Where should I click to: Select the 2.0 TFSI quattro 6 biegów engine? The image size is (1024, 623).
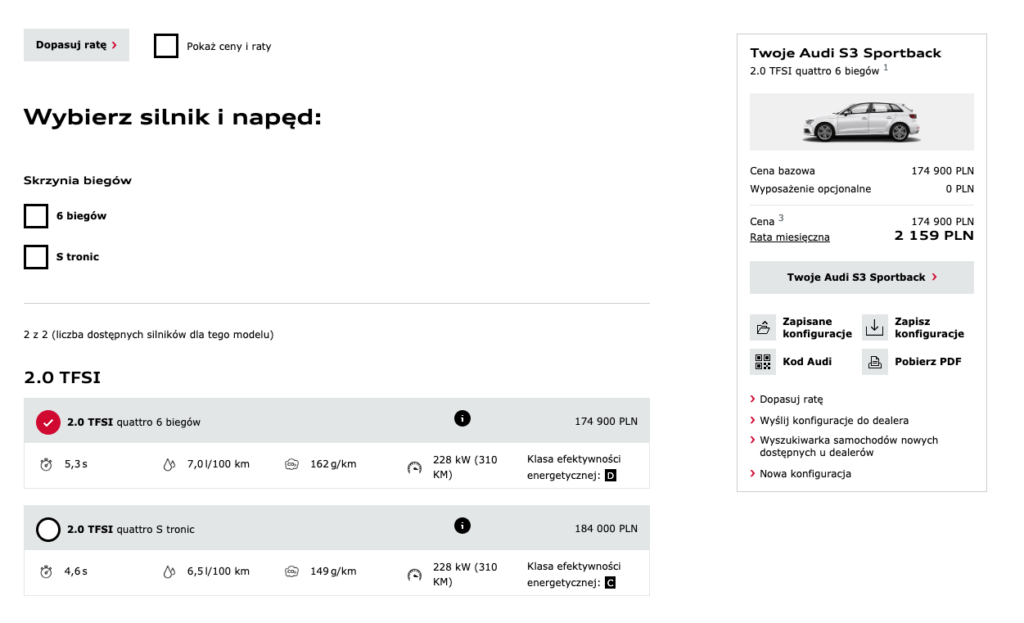point(48,423)
